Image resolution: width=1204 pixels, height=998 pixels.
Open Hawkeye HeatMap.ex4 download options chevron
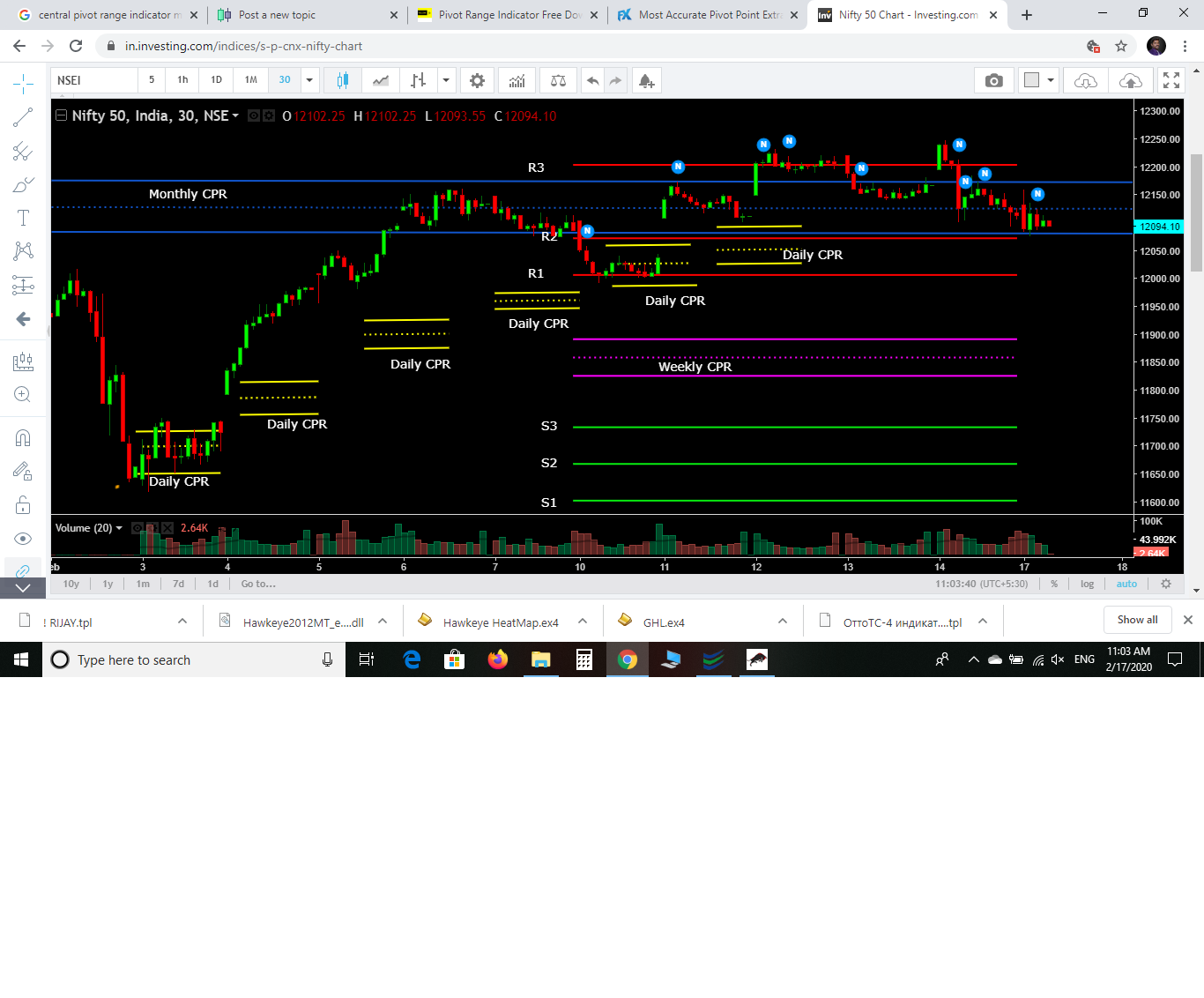tap(583, 622)
